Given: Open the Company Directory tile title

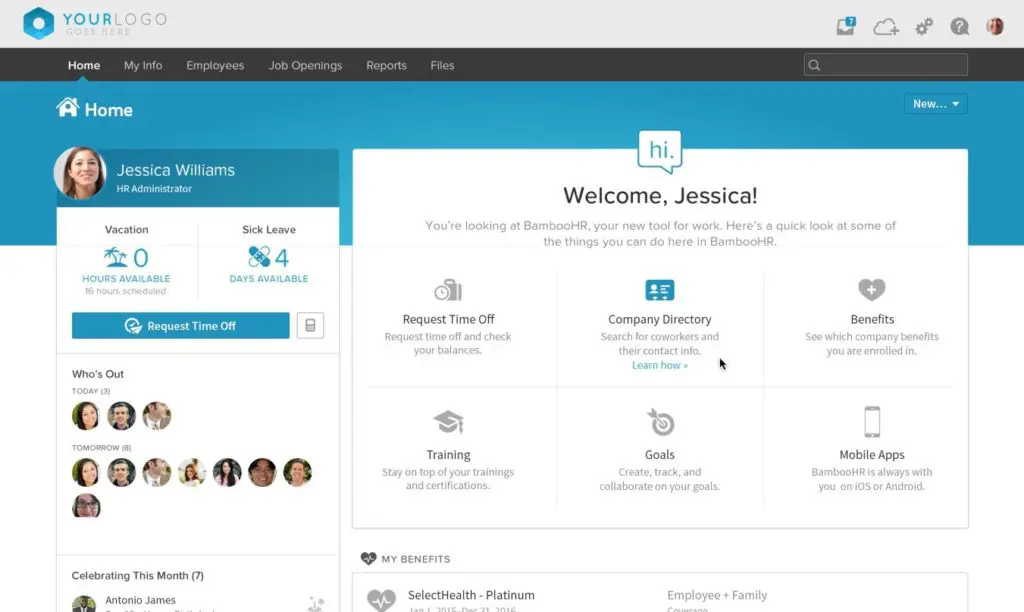Looking at the screenshot, I should pyautogui.click(x=660, y=319).
